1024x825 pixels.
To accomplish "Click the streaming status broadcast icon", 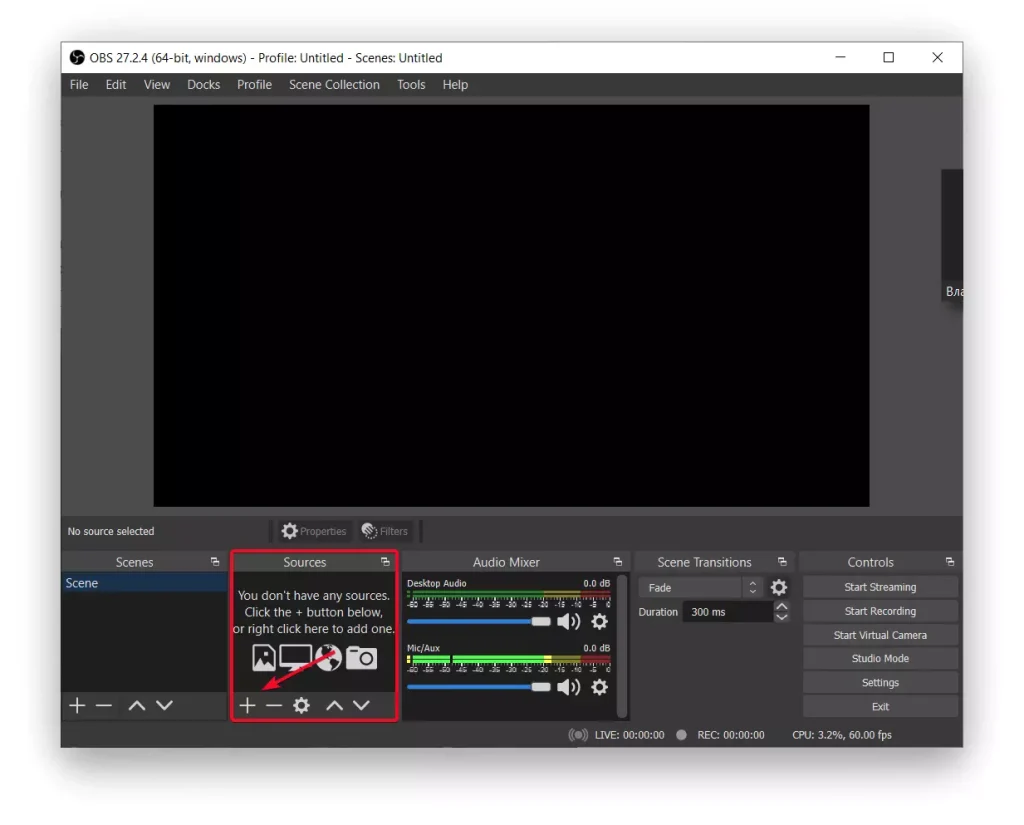I will 578,735.
